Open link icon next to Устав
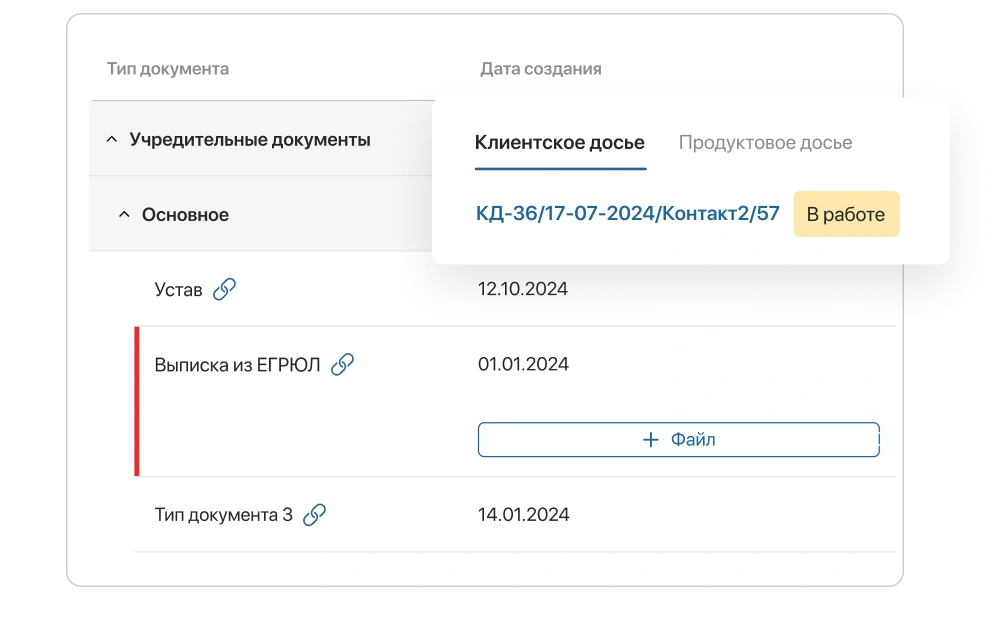 (x=224, y=289)
